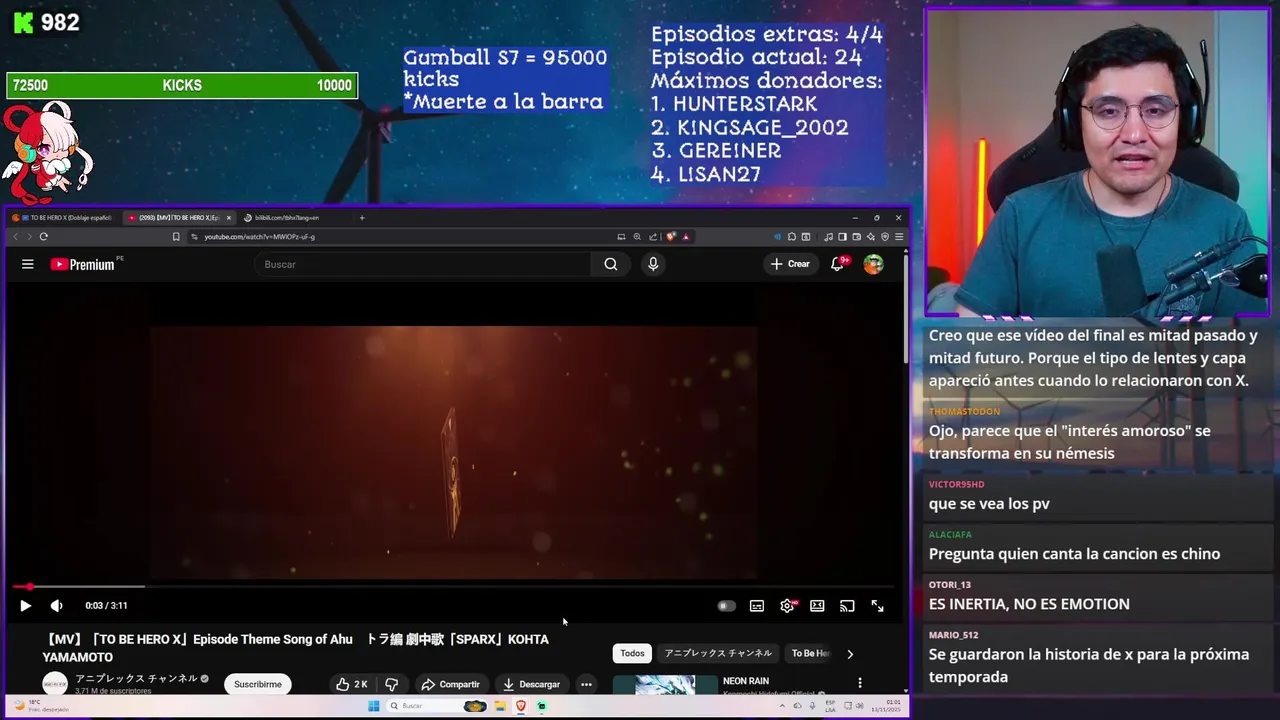Open Brave Rewards triangle icon
The height and width of the screenshot is (720, 1280).
(x=686, y=237)
